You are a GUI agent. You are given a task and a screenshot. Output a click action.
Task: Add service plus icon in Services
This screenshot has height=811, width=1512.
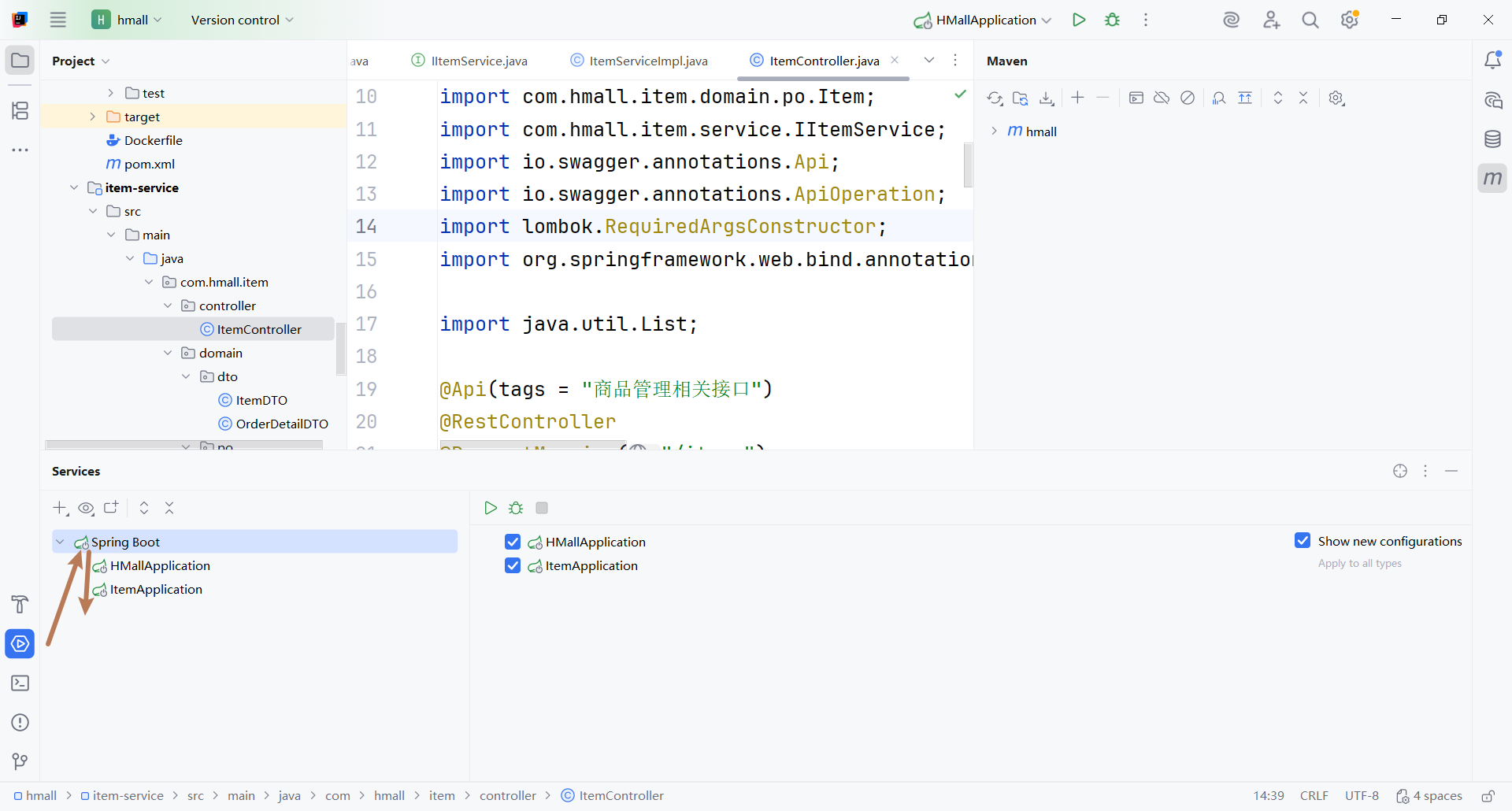click(61, 508)
